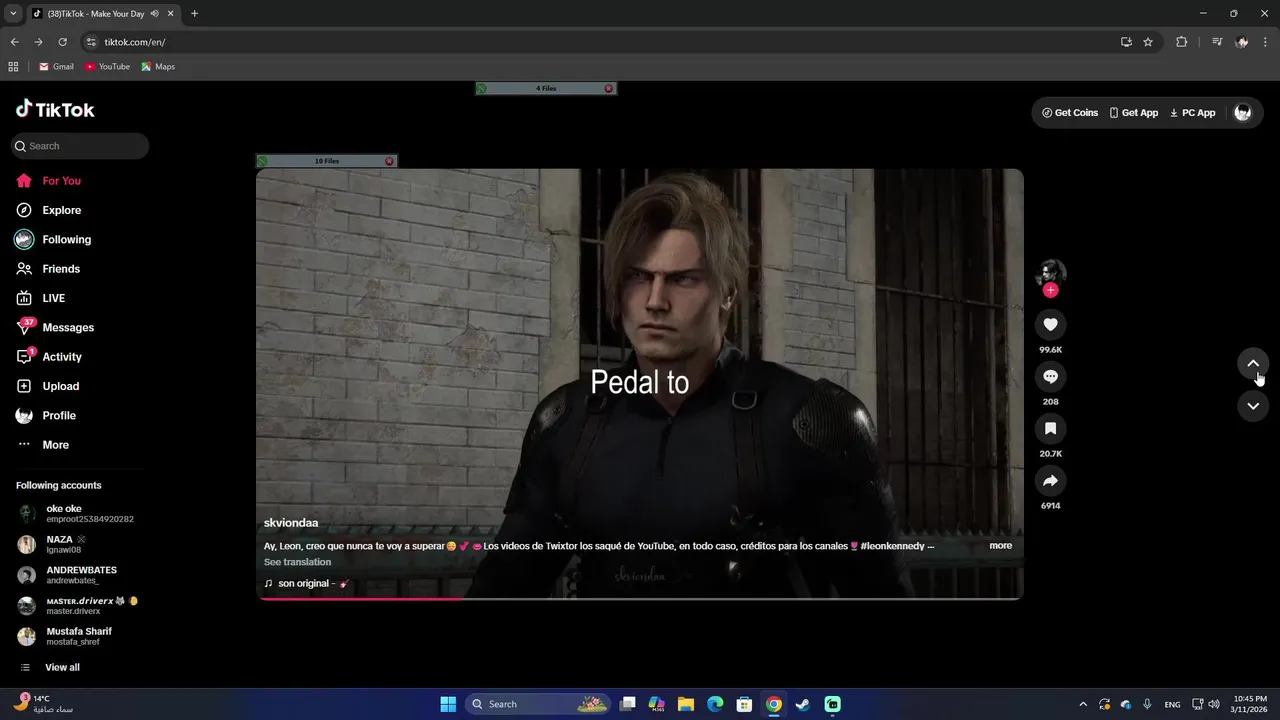Viewport: 1280px width, 720px height.
Task: Open Chrome's three-dot menu
Action: (x=1265, y=42)
